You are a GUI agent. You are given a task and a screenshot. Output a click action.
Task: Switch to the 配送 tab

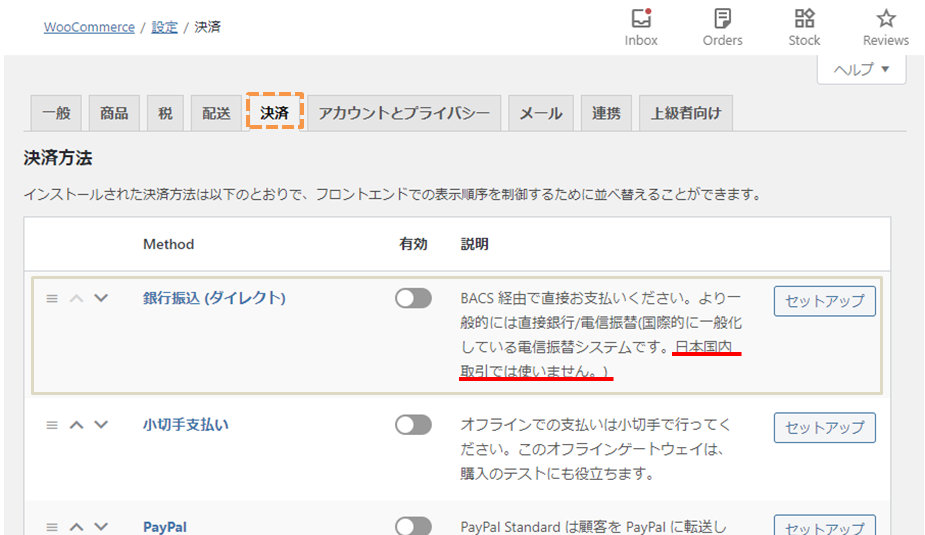[216, 113]
